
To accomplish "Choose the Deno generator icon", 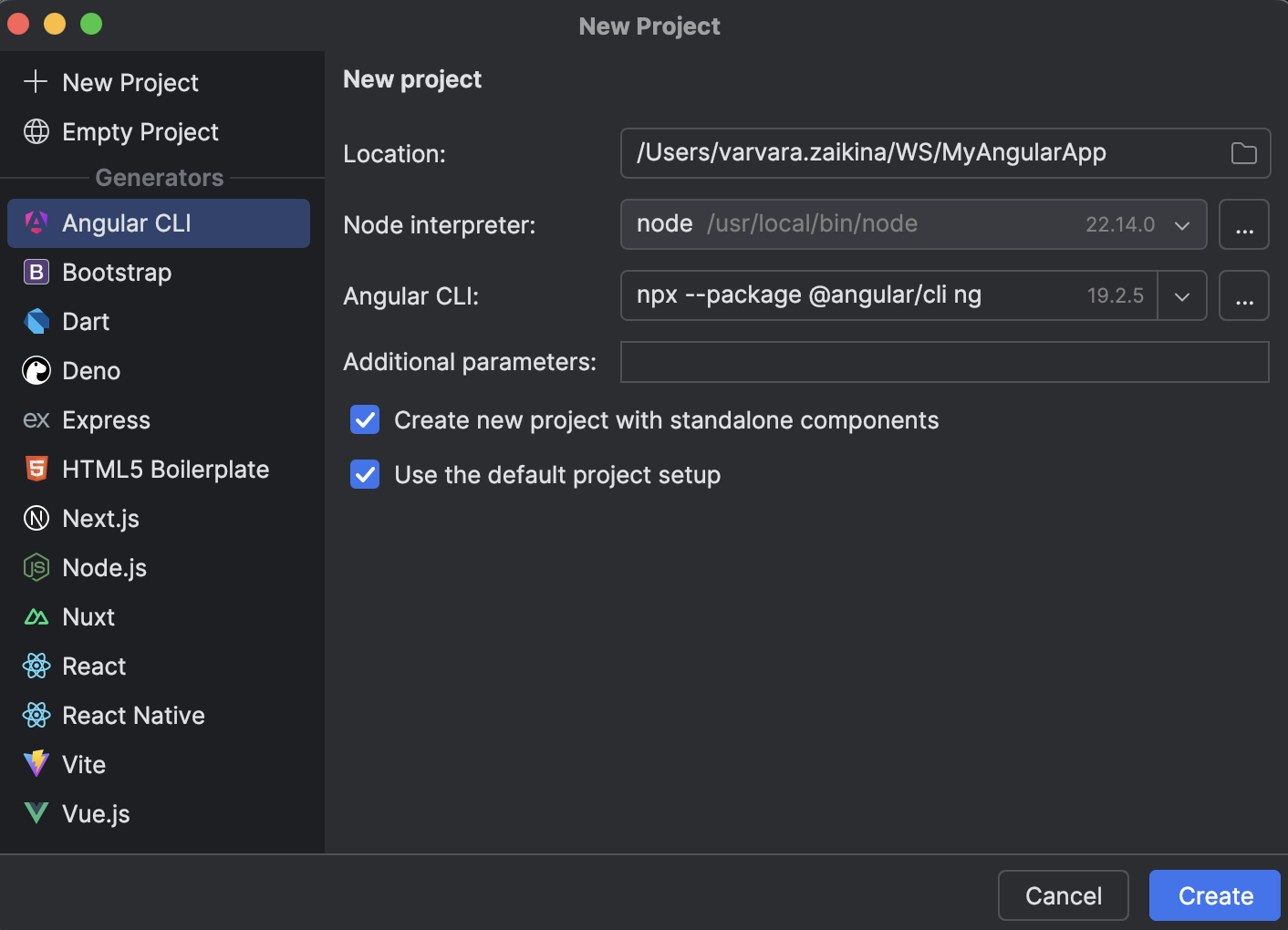I will point(36,370).
